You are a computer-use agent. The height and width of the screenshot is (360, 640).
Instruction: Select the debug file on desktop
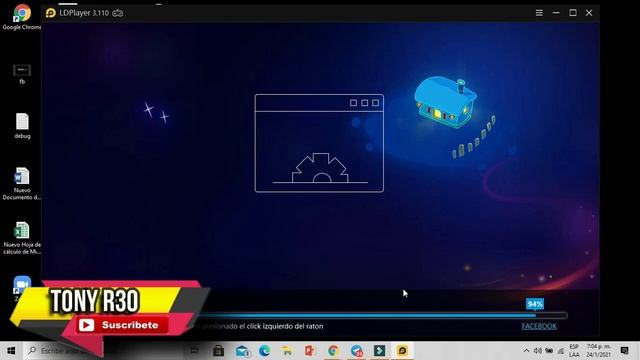(x=22, y=126)
